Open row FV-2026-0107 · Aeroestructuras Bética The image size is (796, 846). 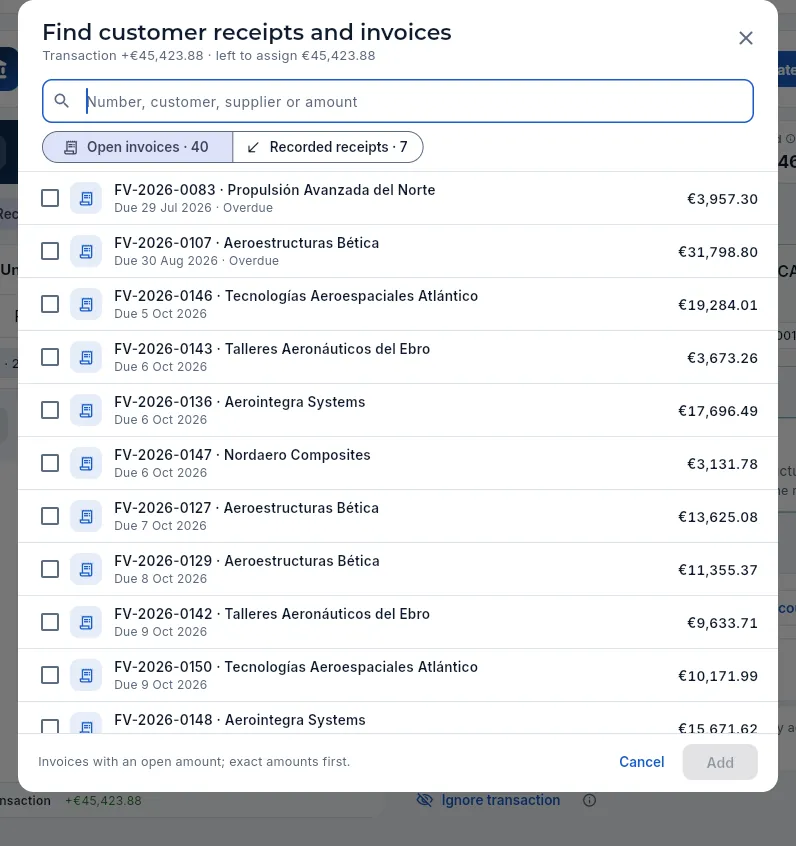(398, 251)
